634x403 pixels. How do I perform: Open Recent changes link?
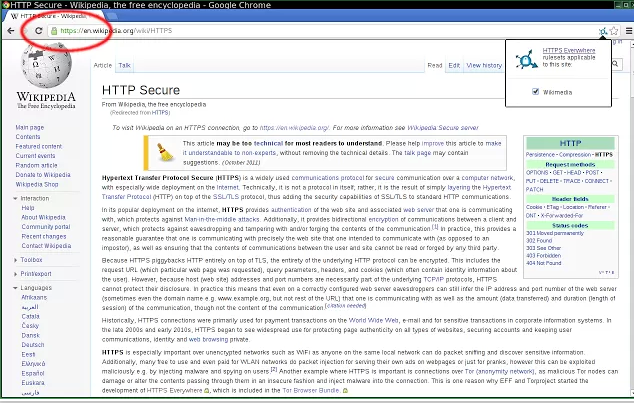point(44,236)
